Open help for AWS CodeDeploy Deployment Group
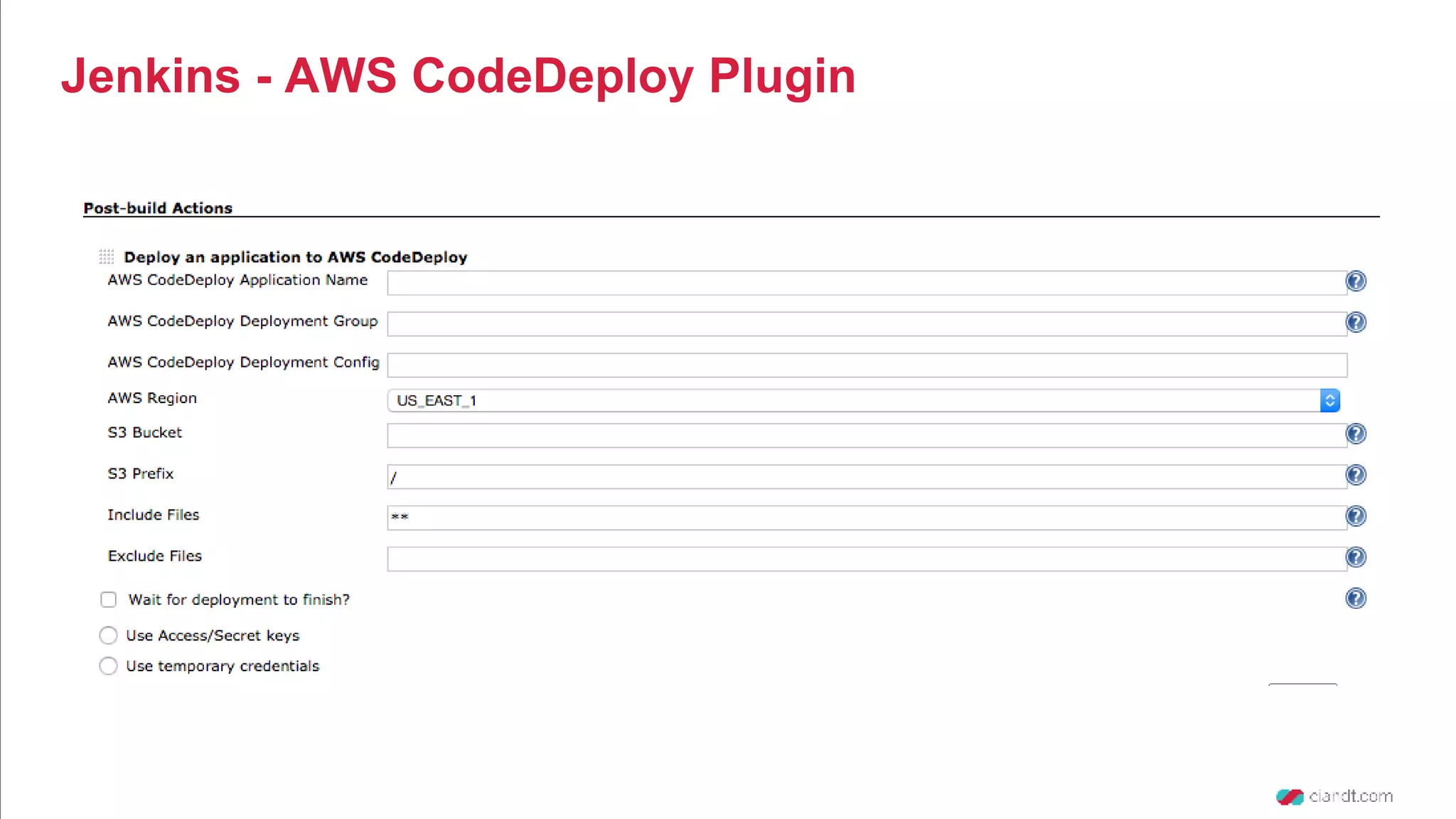The height and width of the screenshot is (819, 1456). (x=1356, y=323)
